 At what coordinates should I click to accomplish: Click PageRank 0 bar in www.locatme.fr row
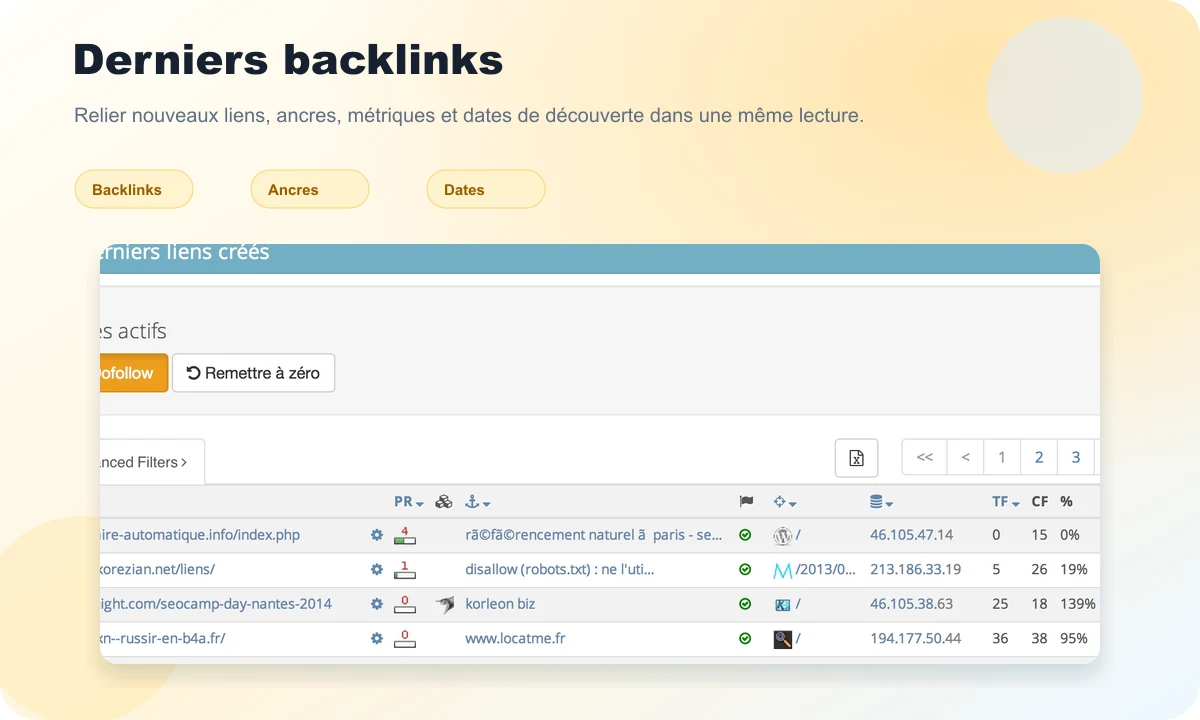(x=405, y=638)
